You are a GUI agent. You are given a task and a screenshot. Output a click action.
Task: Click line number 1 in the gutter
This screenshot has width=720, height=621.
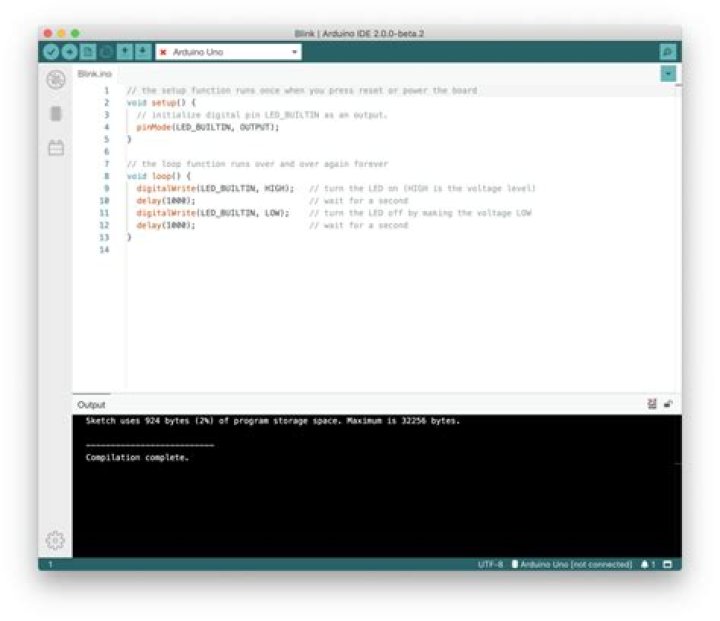coord(107,90)
